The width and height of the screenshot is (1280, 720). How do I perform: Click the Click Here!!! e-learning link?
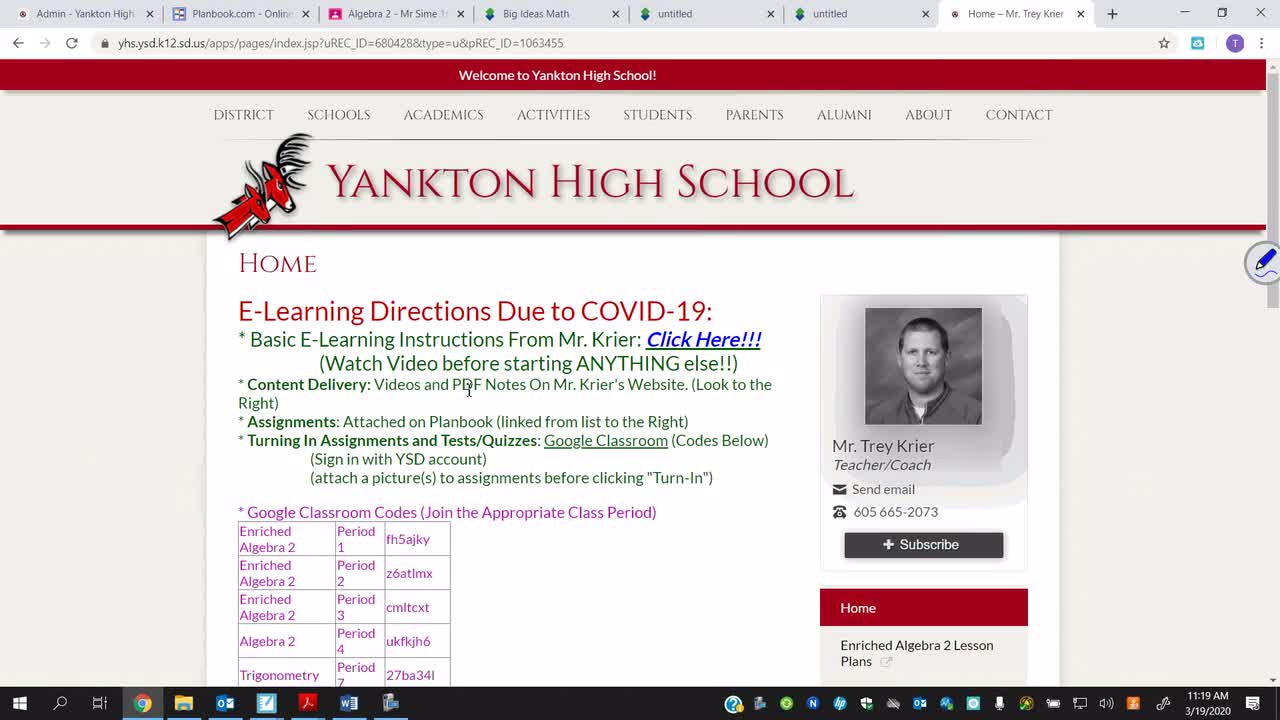703,339
